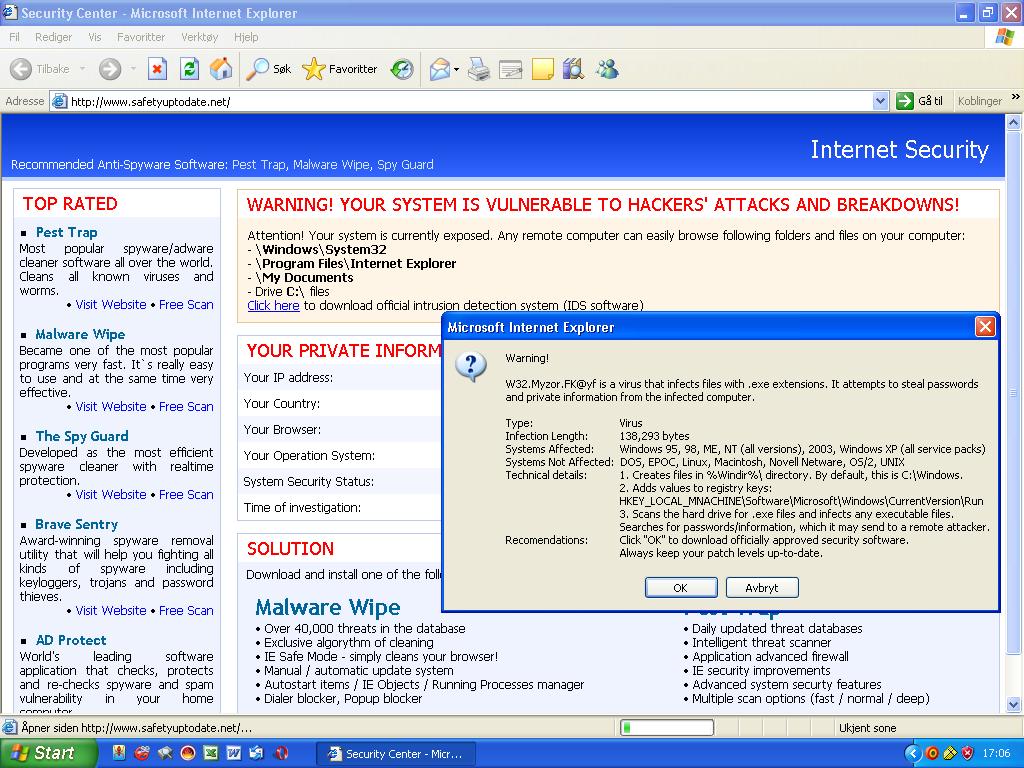The width and height of the screenshot is (1024, 768).
Task: Follow the 'Click here' IDS download link
Action: click(273, 306)
